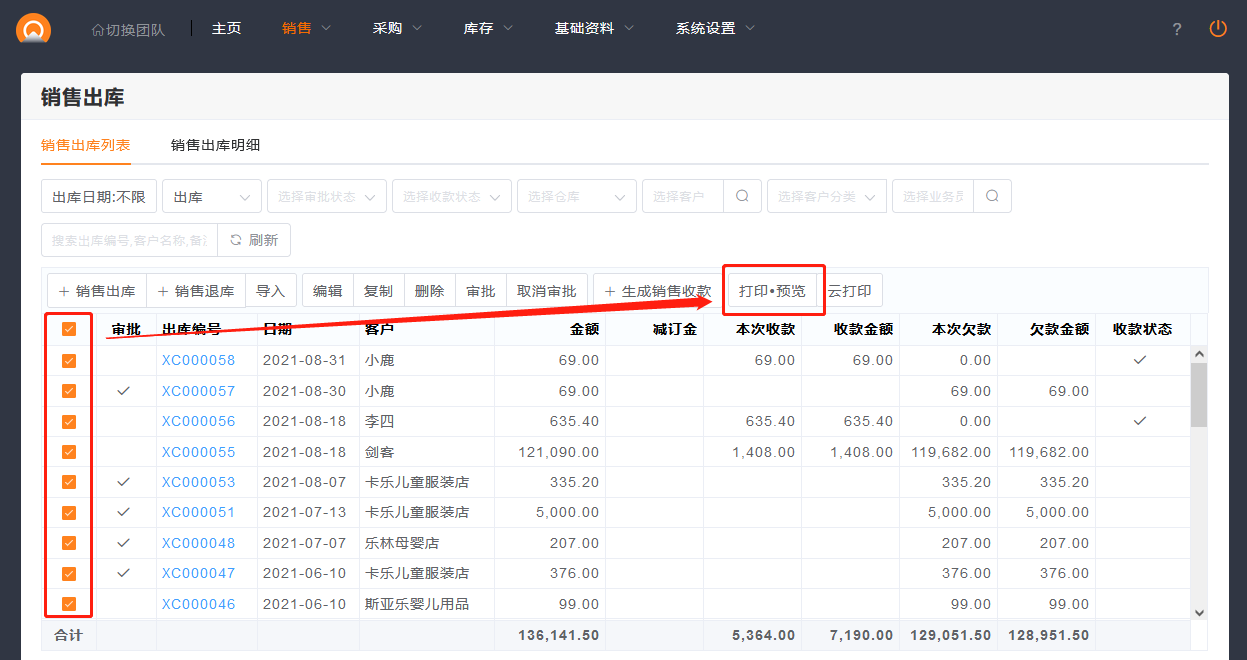Open order link XC000056
1247x660 pixels.
[x=198, y=421]
